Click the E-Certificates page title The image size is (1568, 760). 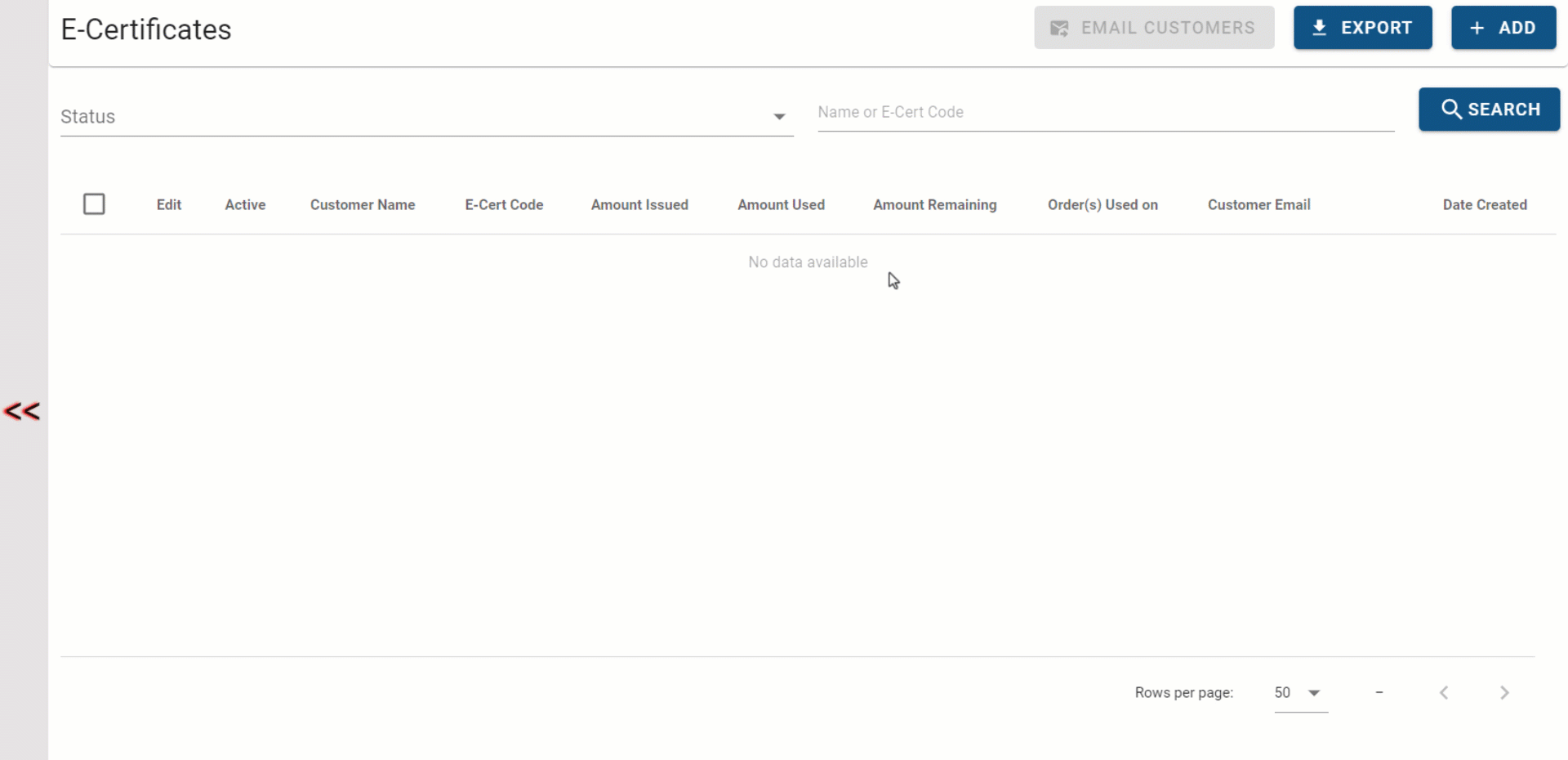coord(146,29)
